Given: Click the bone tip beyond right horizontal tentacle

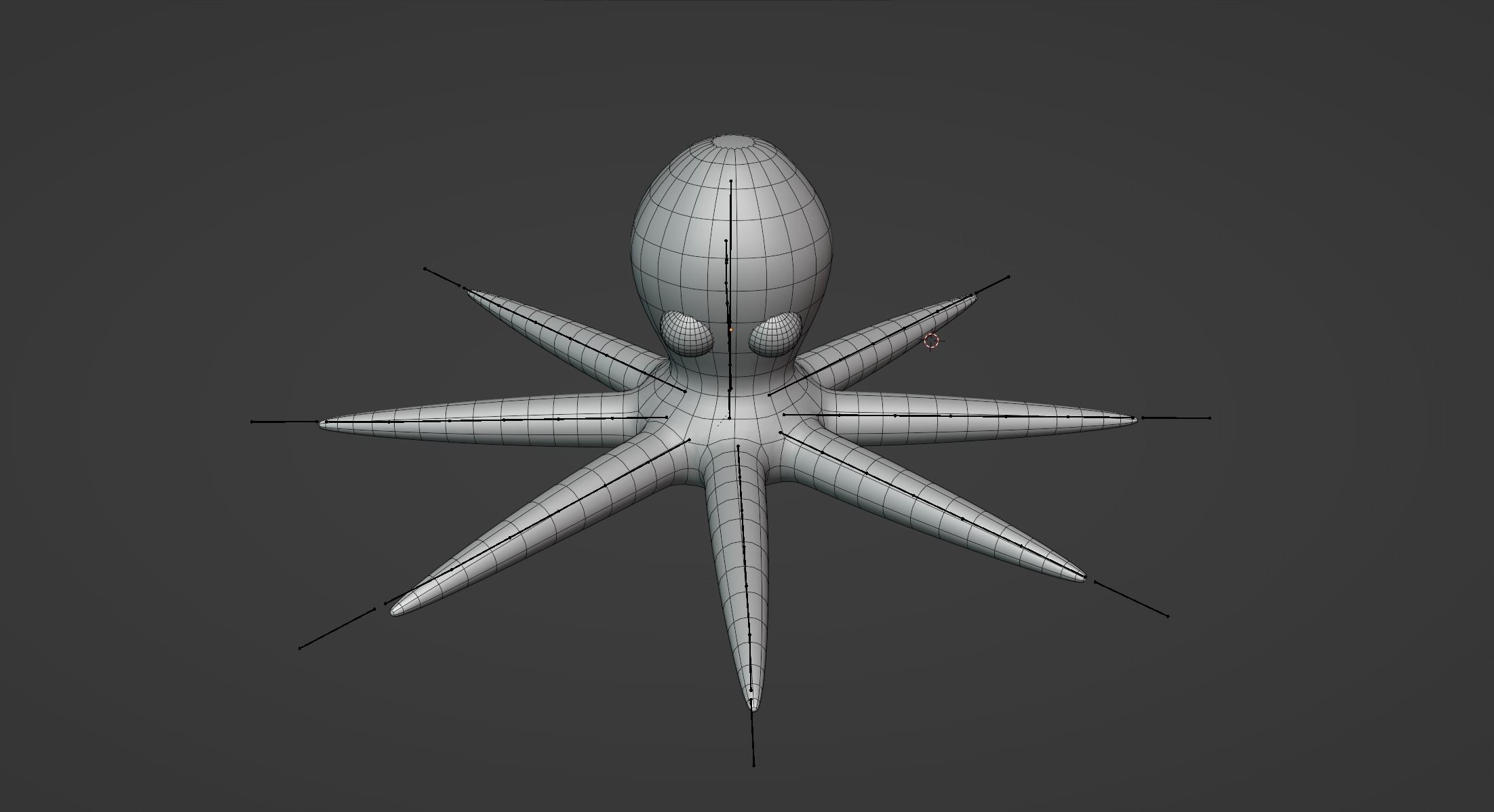Looking at the screenshot, I should (x=1210, y=418).
